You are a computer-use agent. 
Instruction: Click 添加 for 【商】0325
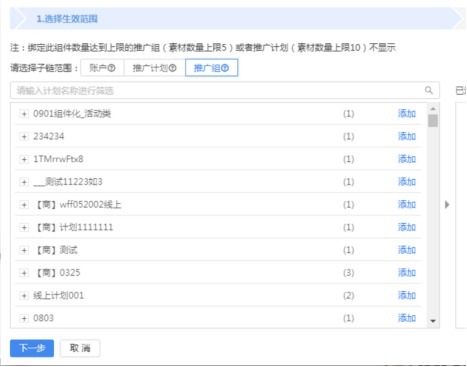click(407, 273)
